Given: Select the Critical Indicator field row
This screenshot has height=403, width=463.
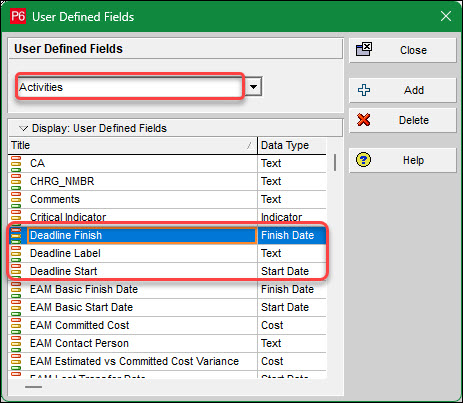Looking at the screenshot, I should click(x=167, y=217).
